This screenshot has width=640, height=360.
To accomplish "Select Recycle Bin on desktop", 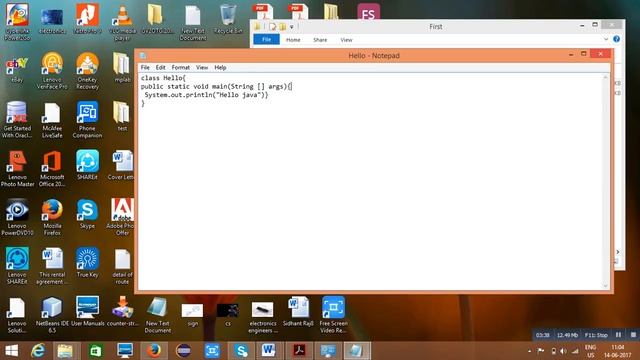I will click(x=228, y=18).
